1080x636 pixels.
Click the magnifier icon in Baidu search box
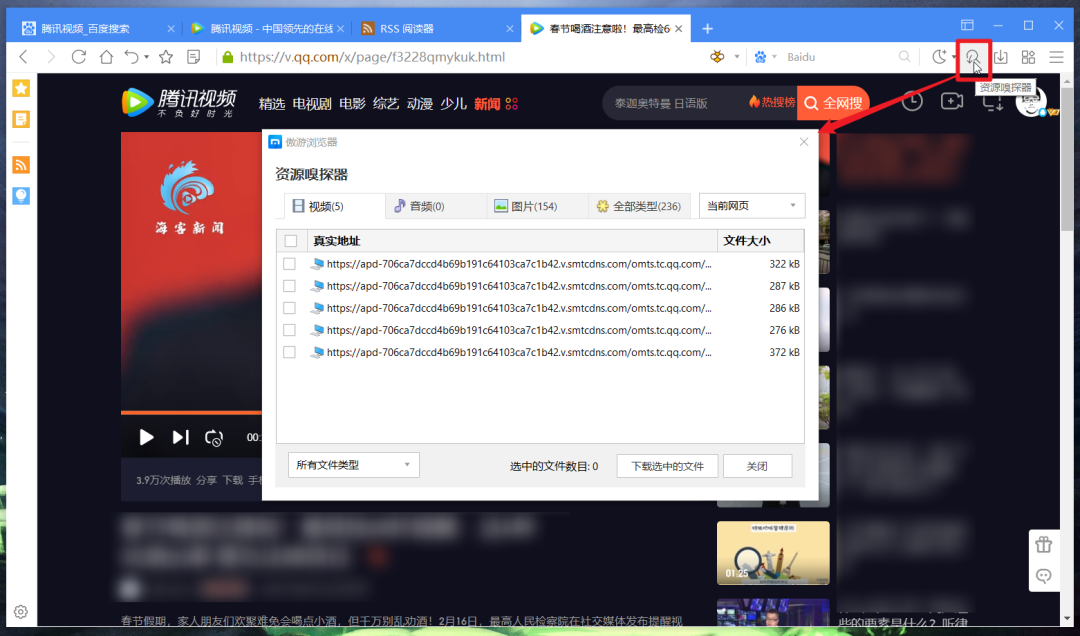pos(904,57)
